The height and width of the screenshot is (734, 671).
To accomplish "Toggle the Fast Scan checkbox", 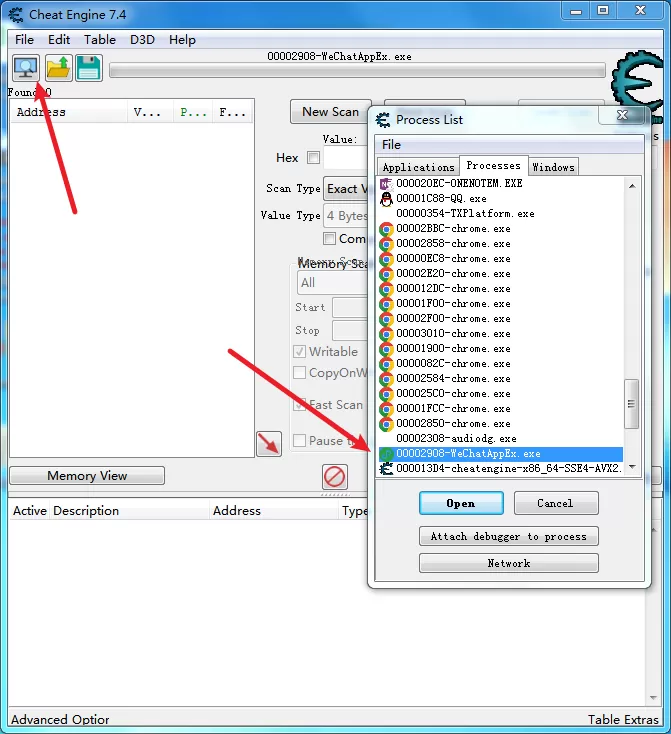I will click(x=299, y=404).
